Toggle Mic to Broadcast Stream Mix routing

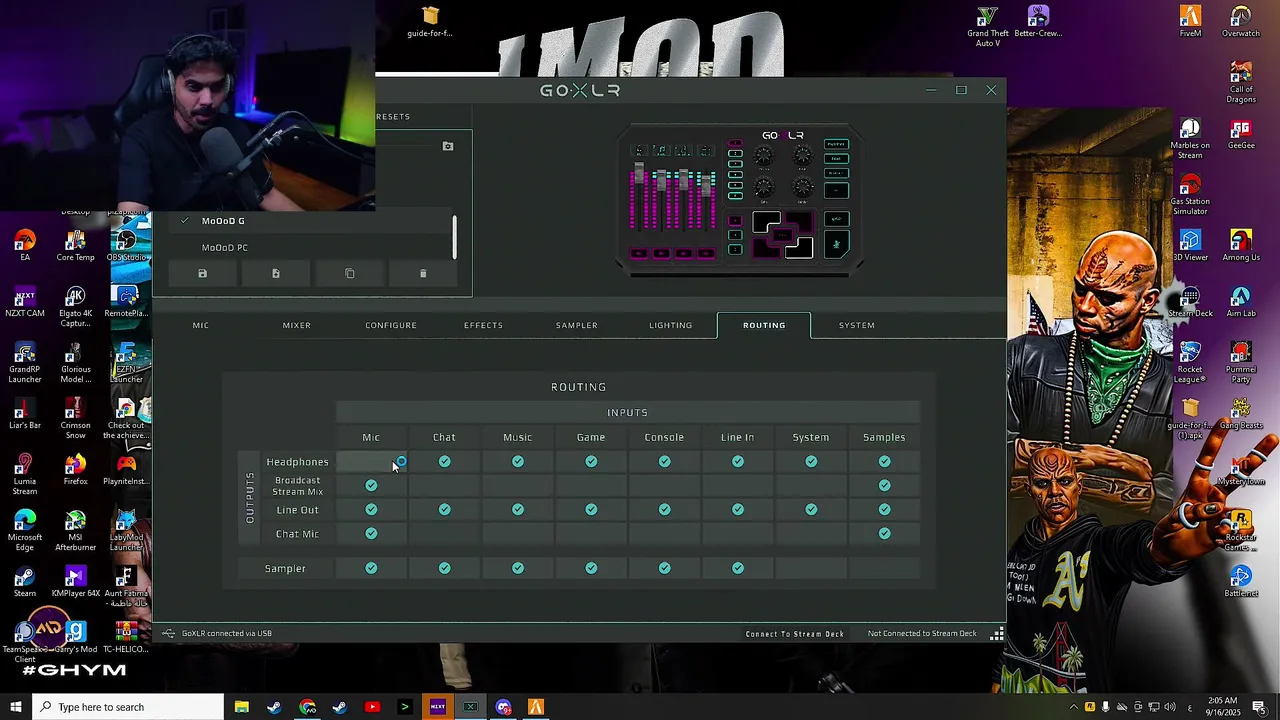[371, 486]
